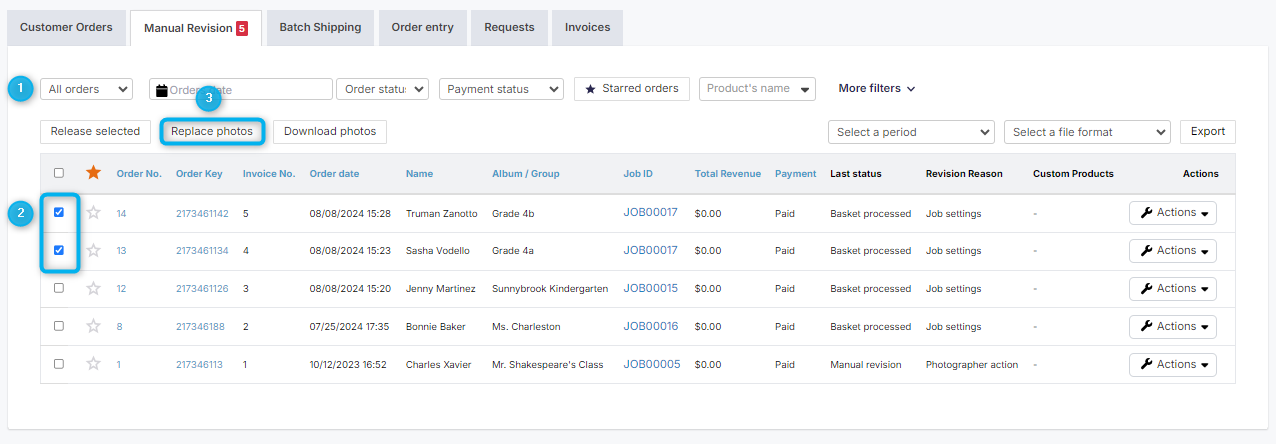Open order key link 2173461142
1276x444 pixels.
pyautogui.click(x=202, y=214)
